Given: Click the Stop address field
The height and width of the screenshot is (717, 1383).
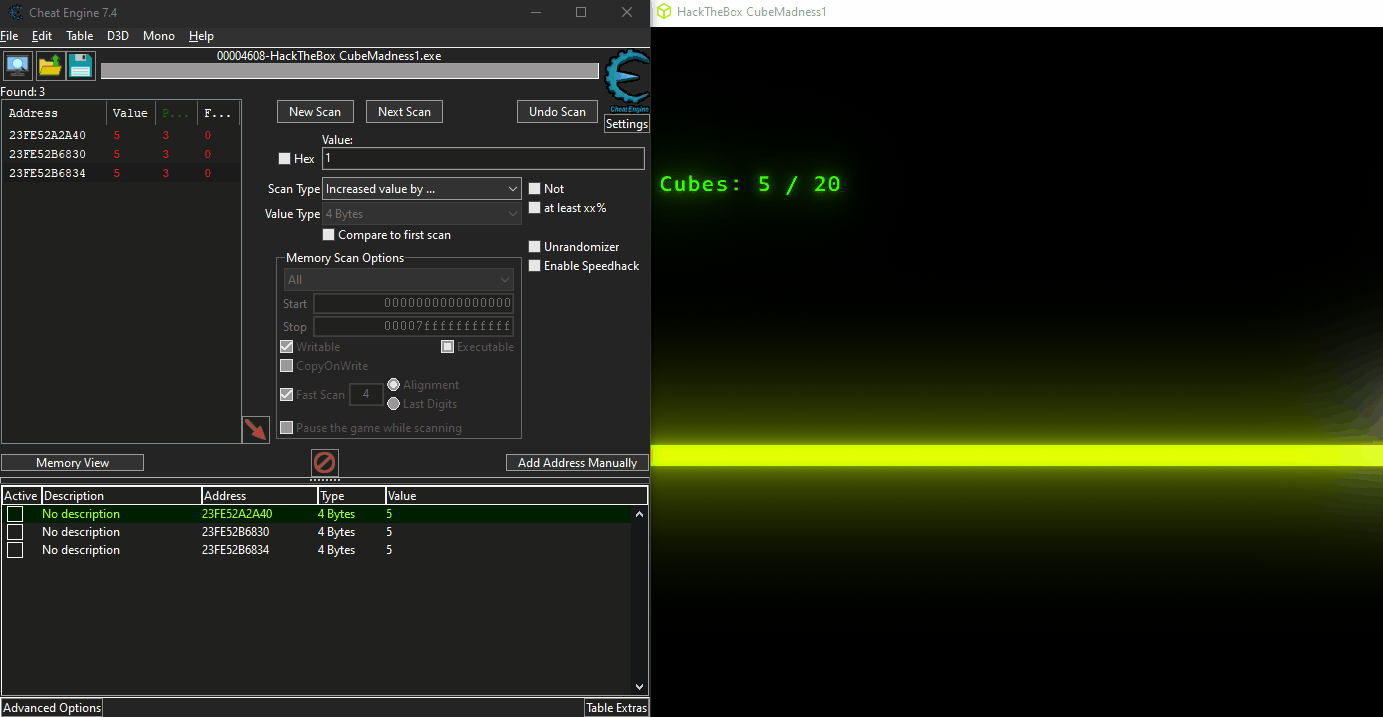Looking at the screenshot, I should point(413,327).
